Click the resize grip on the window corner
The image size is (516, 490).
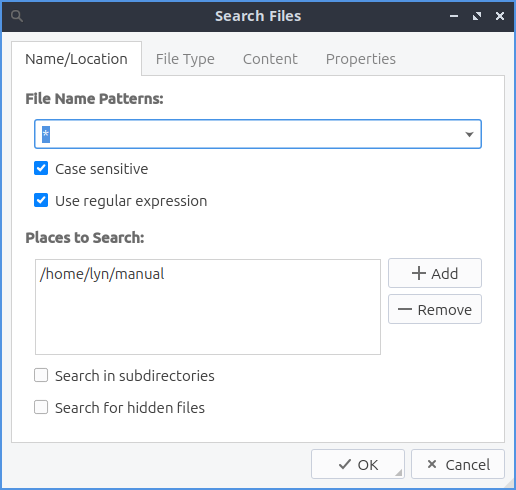tap(510, 484)
